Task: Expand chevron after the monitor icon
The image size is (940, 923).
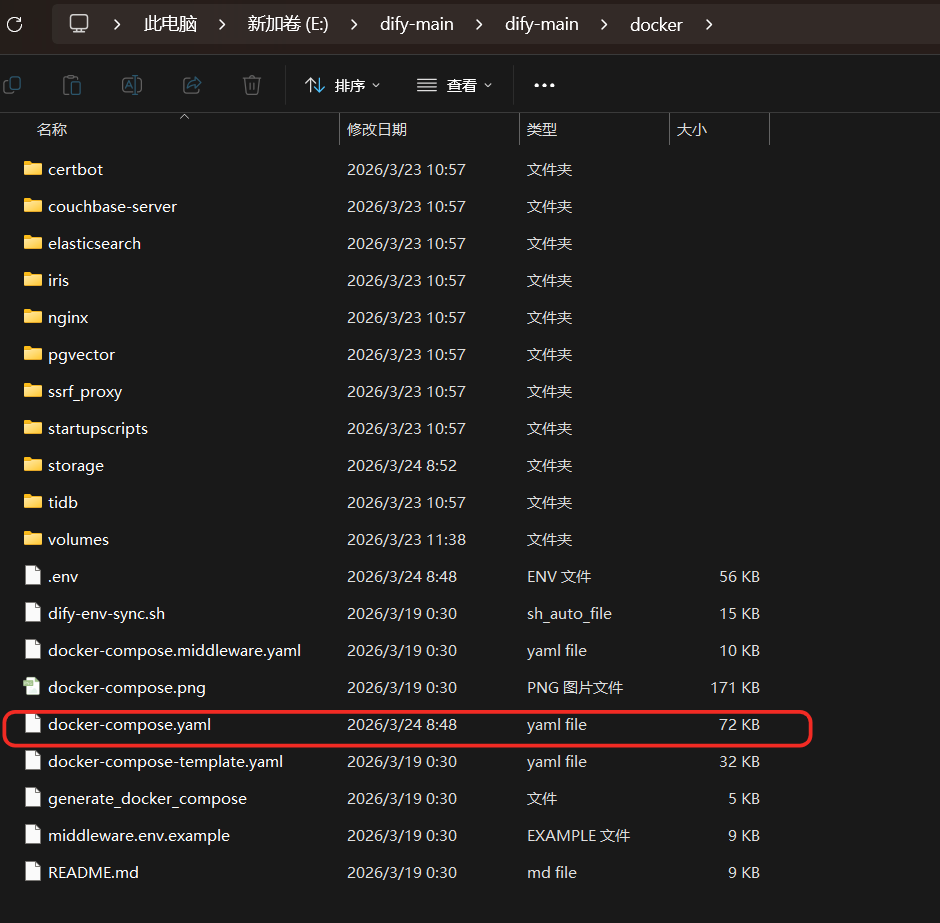Action: point(117,25)
